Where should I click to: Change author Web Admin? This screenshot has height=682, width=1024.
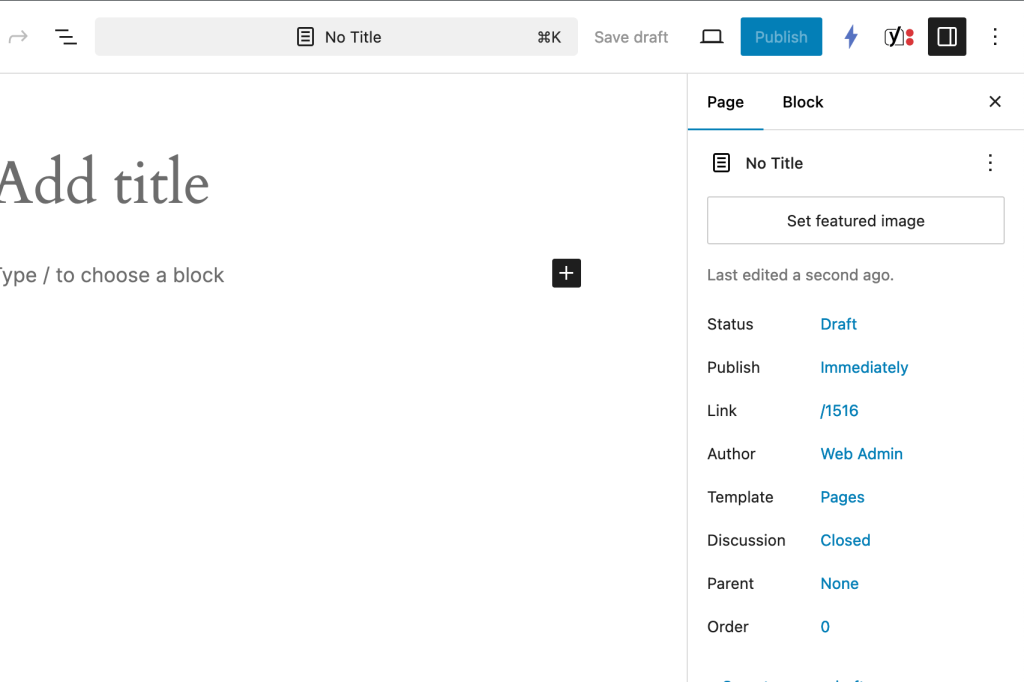[x=861, y=453]
